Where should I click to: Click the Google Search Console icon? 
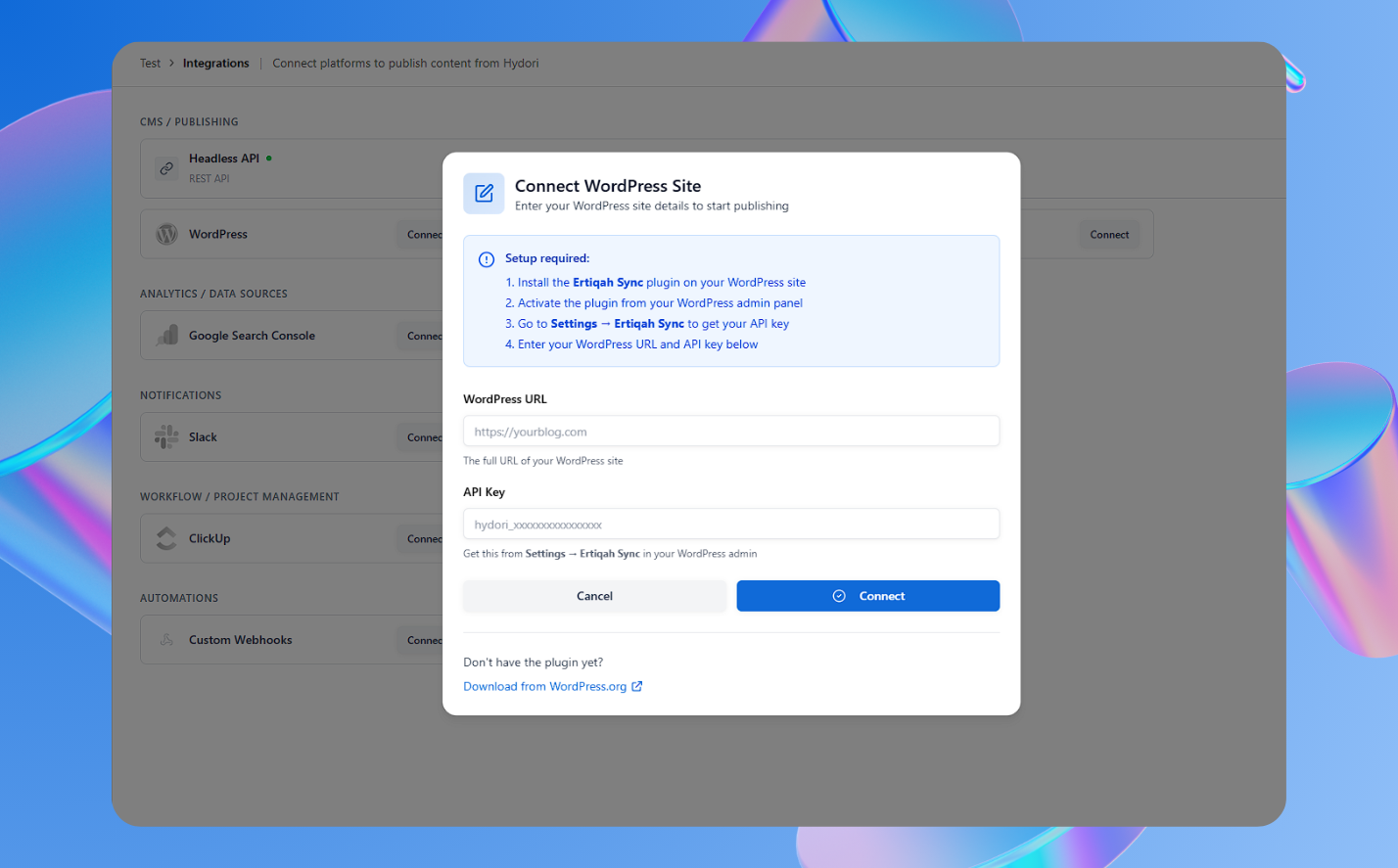pos(167,336)
